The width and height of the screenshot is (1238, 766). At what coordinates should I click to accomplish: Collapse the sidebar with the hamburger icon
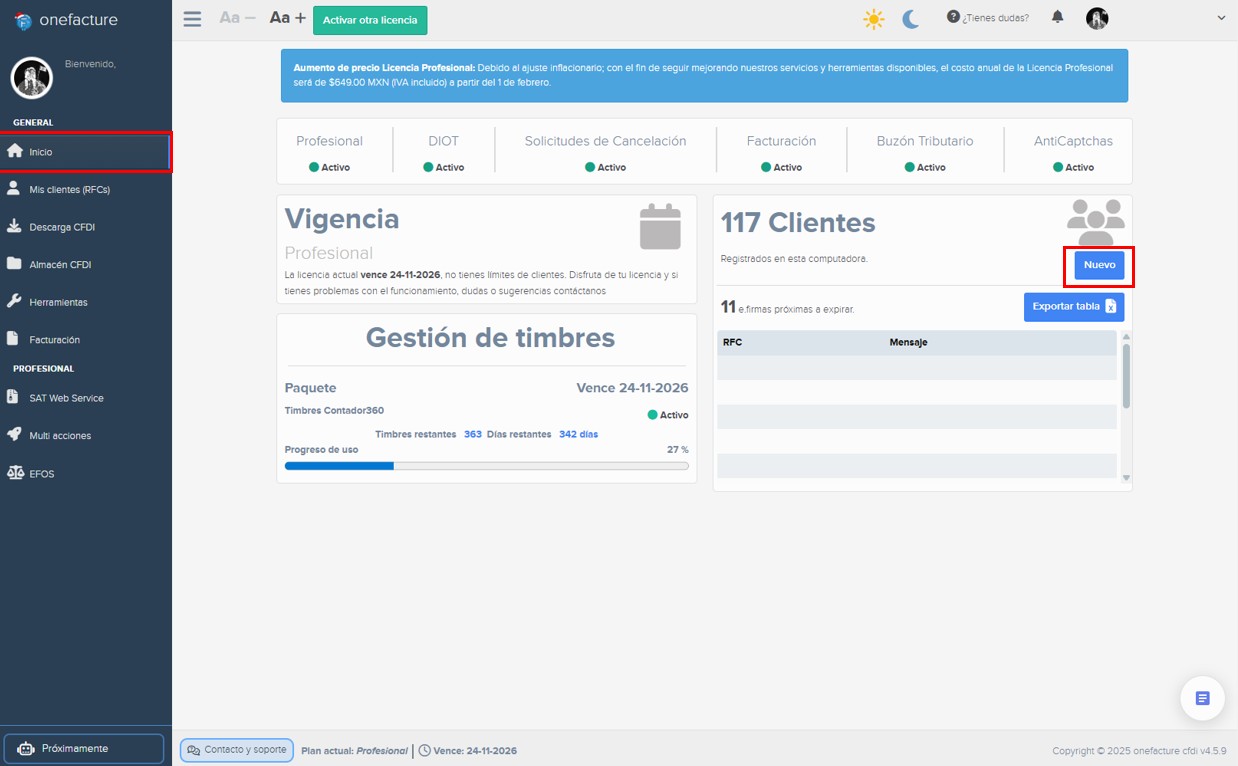[x=192, y=17]
